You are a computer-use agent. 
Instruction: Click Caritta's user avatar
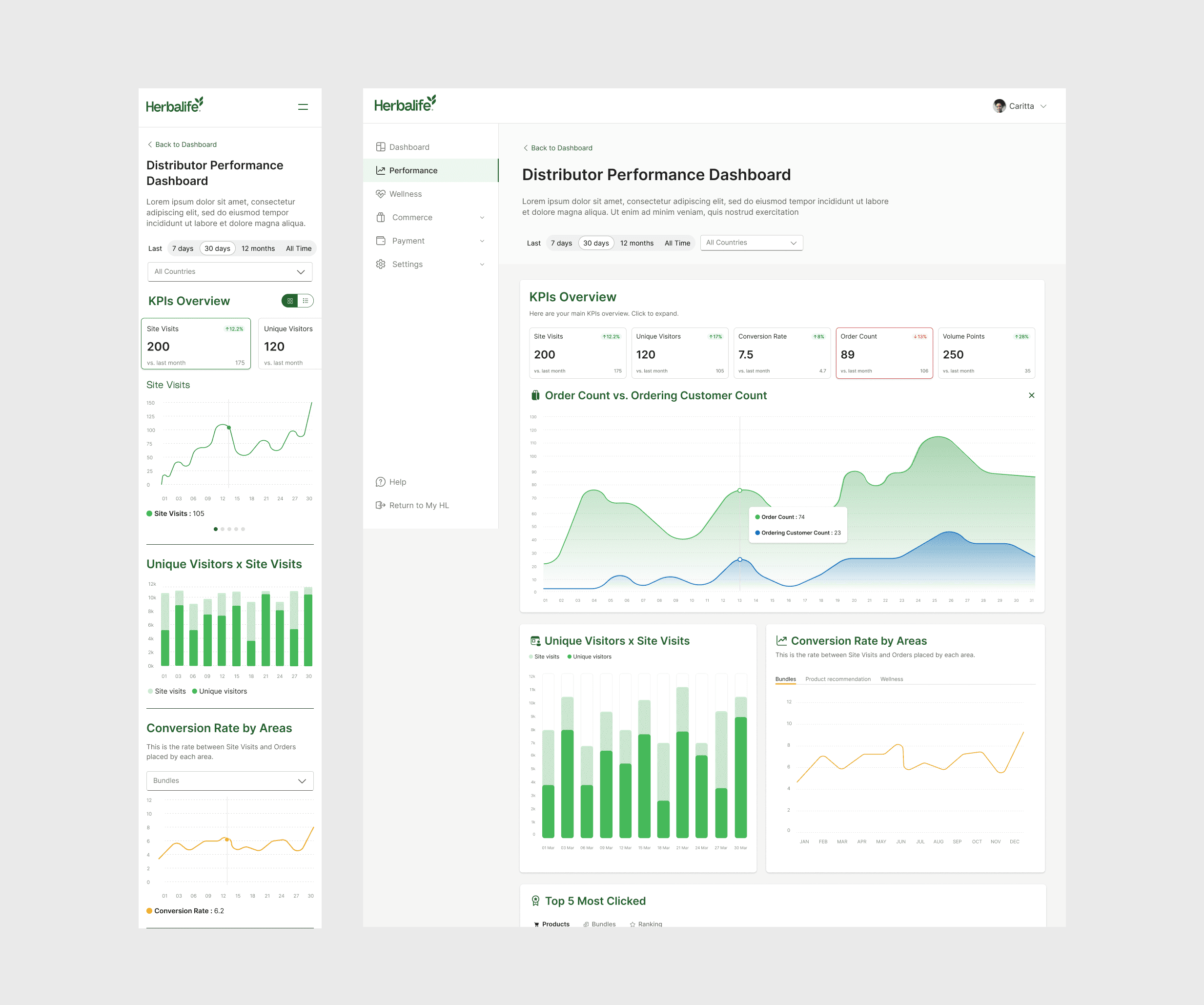coord(1000,106)
